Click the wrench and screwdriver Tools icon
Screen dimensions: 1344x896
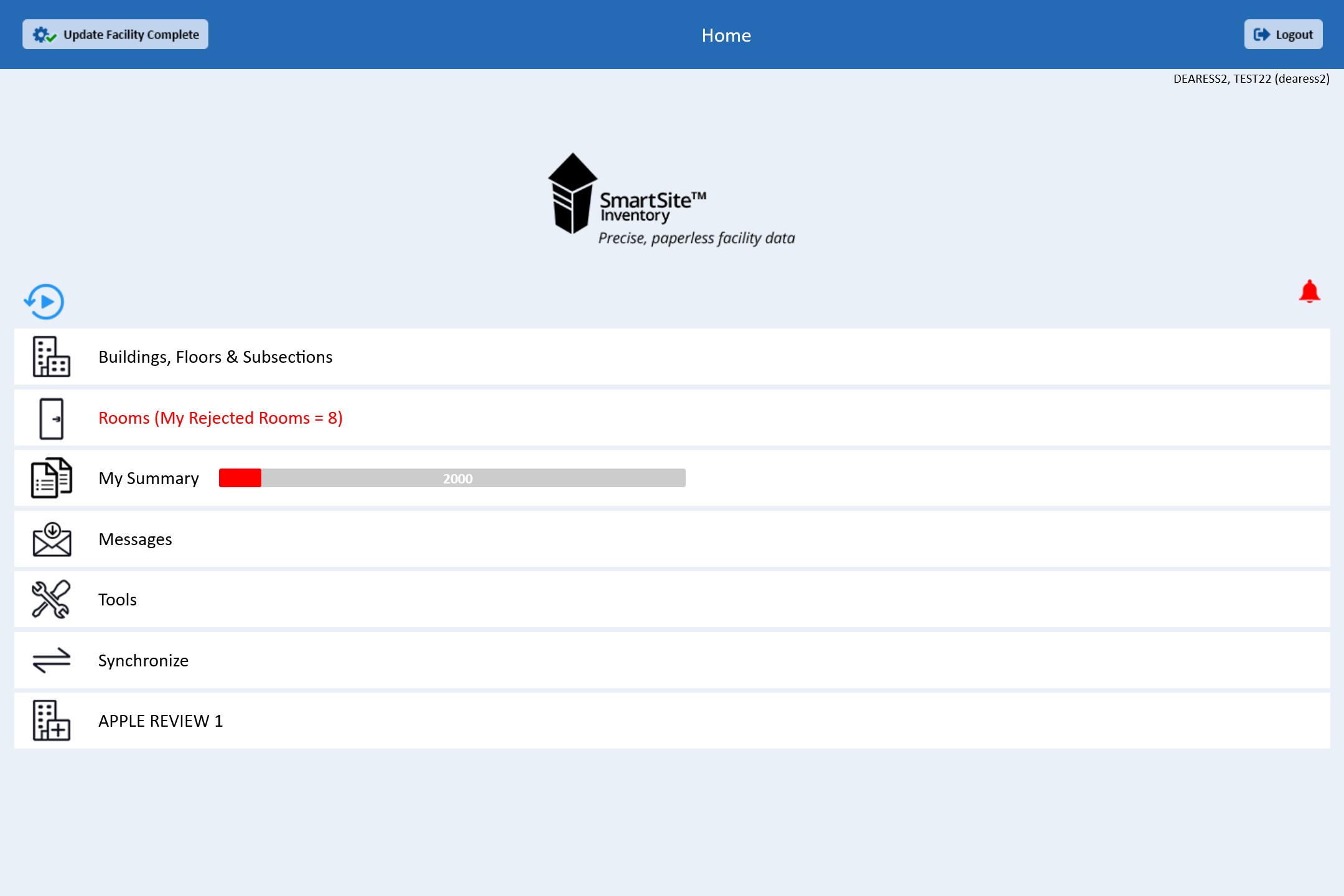tap(51, 599)
